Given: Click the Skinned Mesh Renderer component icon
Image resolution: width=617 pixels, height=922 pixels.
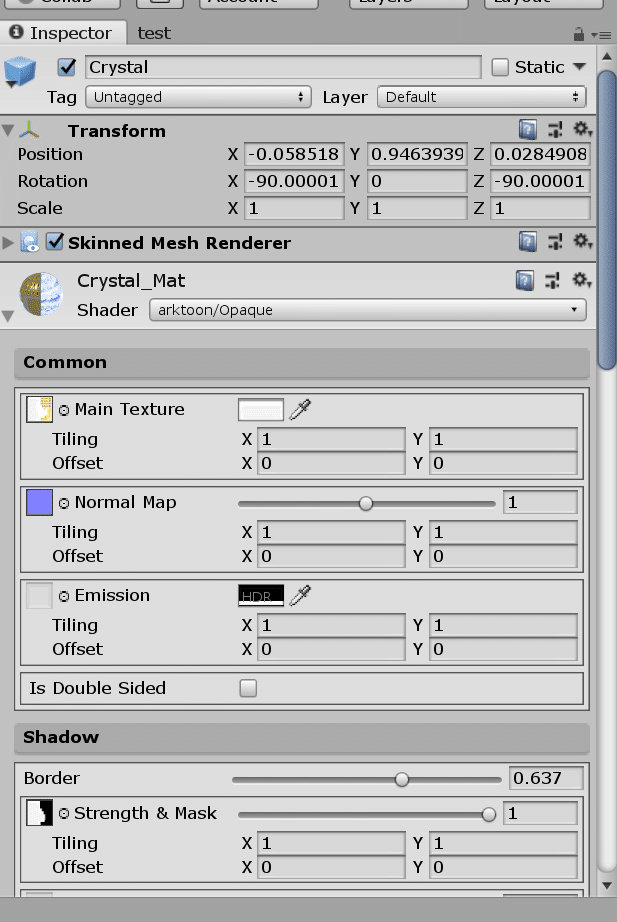Looking at the screenshot, I should [x=30, y=242].
